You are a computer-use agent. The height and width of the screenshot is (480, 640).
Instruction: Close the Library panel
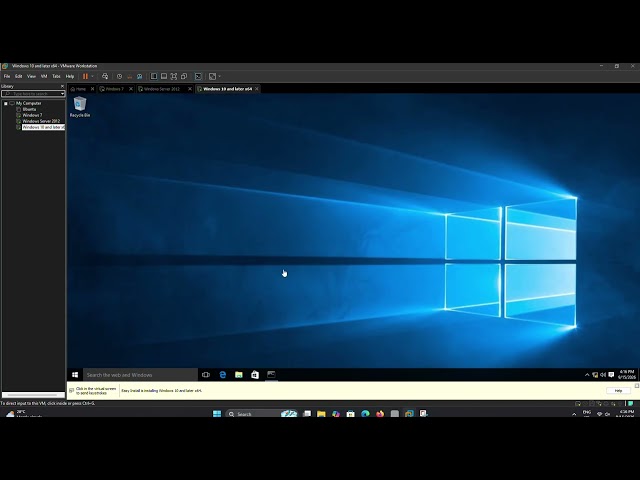[x=62, y=86]
